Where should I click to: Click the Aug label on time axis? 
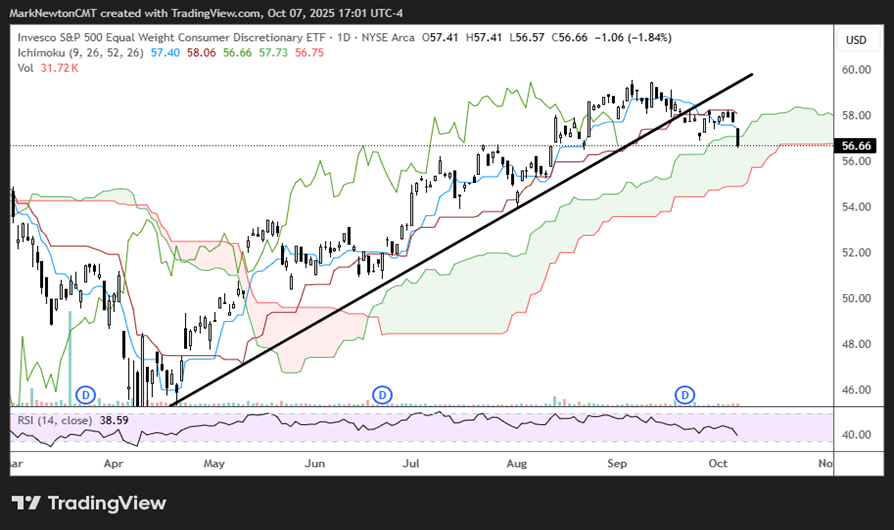[x=517, y=464]
